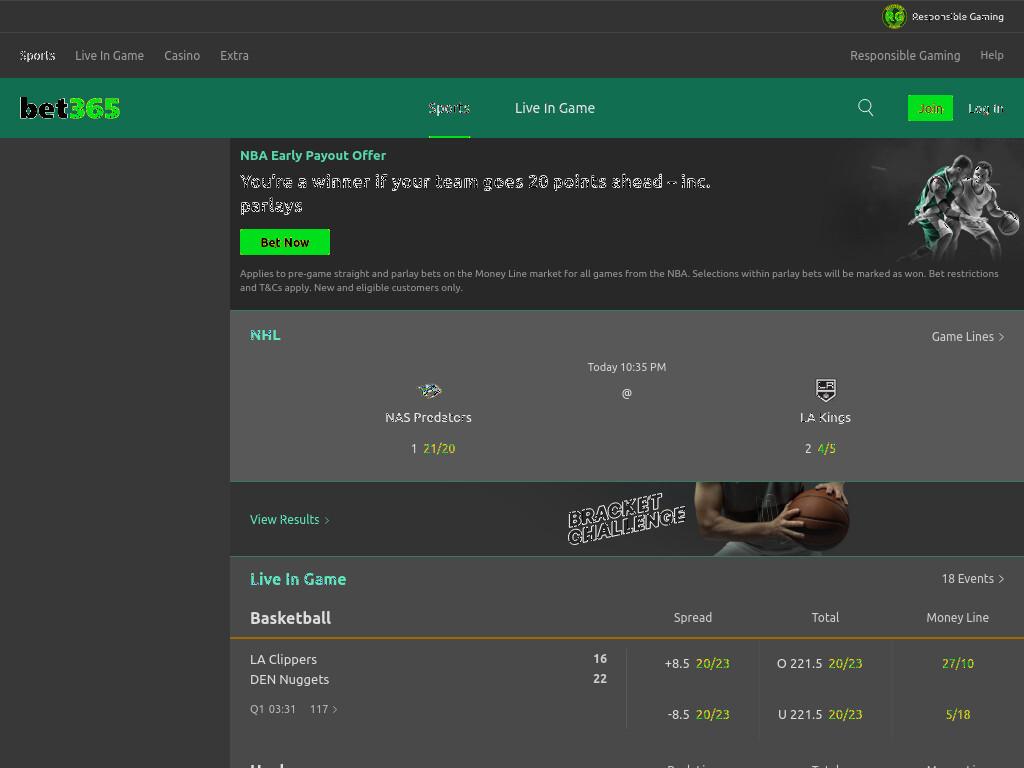Click the NBA players promotional image

click(962, 209)
